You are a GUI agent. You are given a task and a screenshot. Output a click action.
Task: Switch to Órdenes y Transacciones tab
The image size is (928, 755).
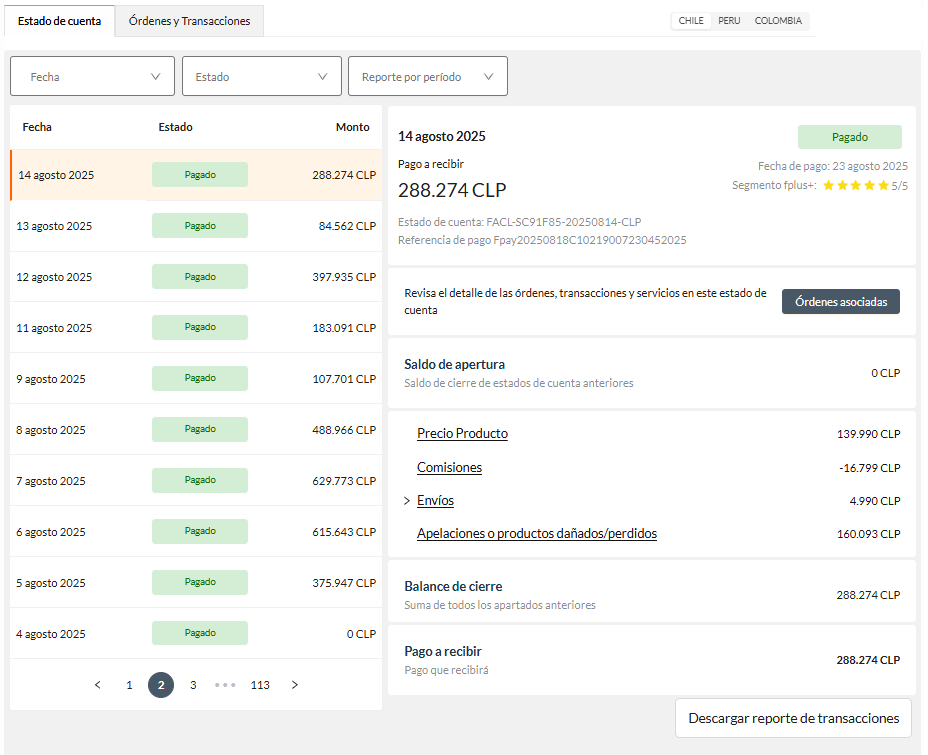189,21
